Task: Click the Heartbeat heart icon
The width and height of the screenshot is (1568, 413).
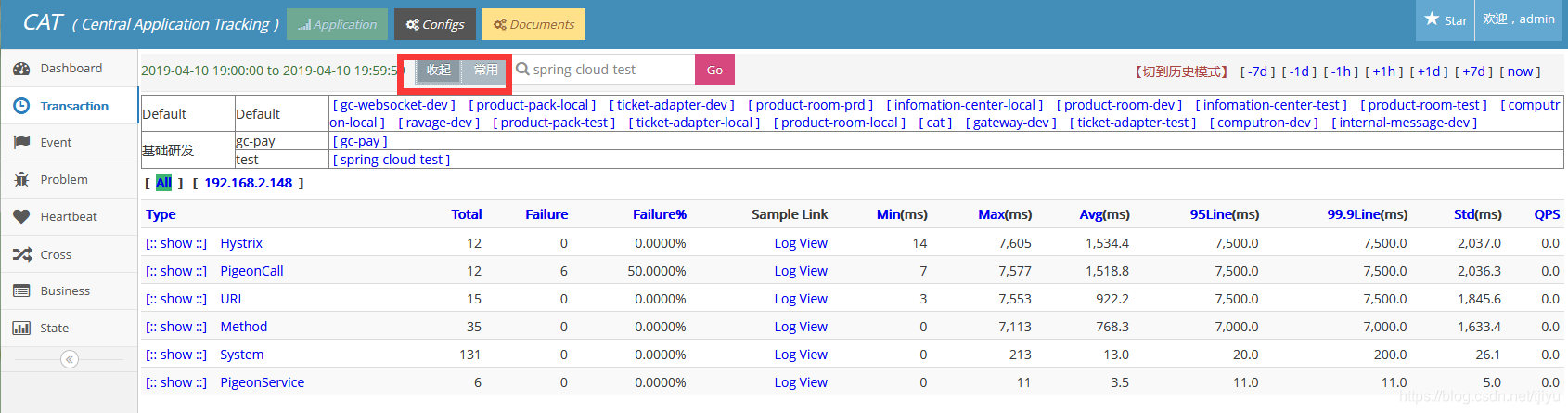Action: (21, 217)
